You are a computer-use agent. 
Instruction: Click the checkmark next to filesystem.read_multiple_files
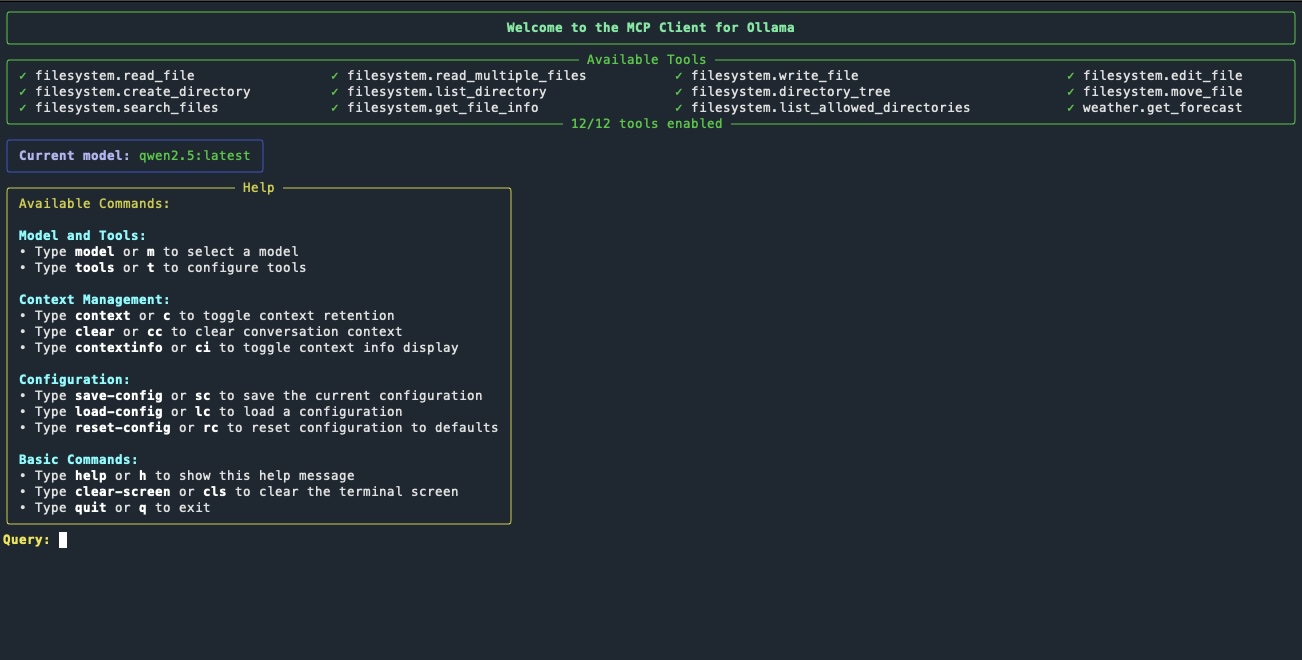(x=335, y=76)
